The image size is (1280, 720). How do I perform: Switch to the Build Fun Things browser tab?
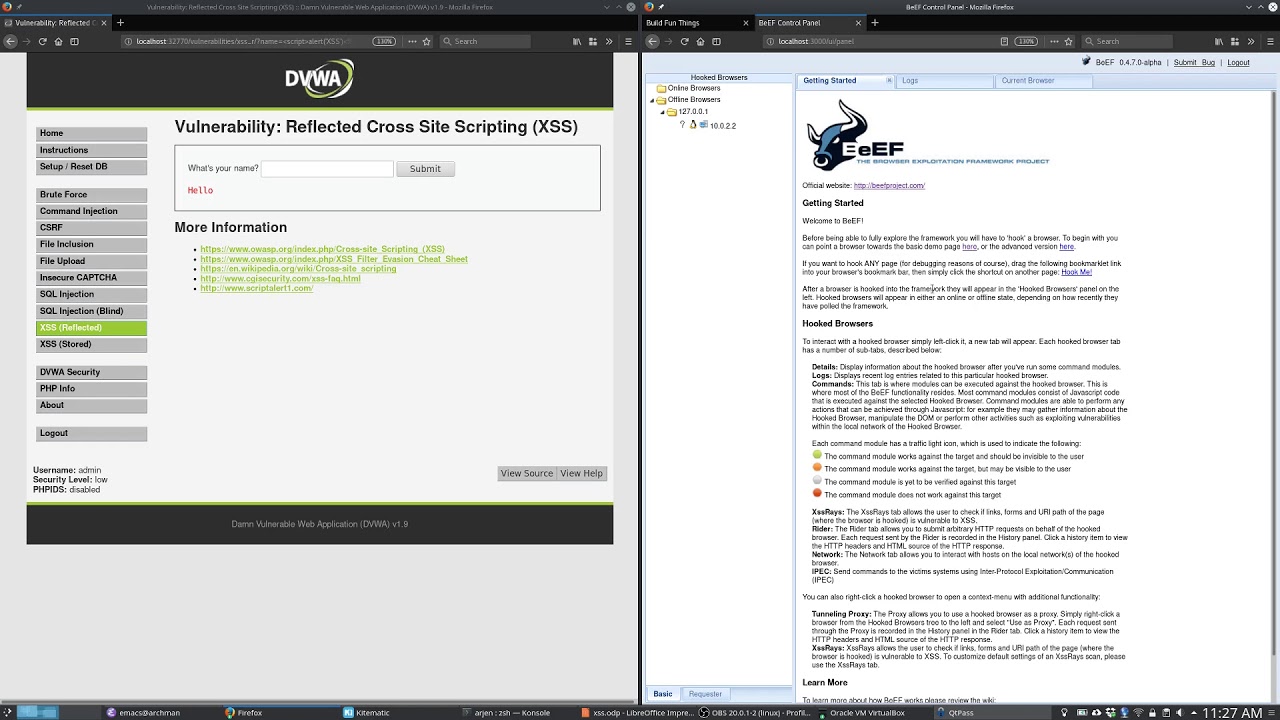[x=696, y=22]
